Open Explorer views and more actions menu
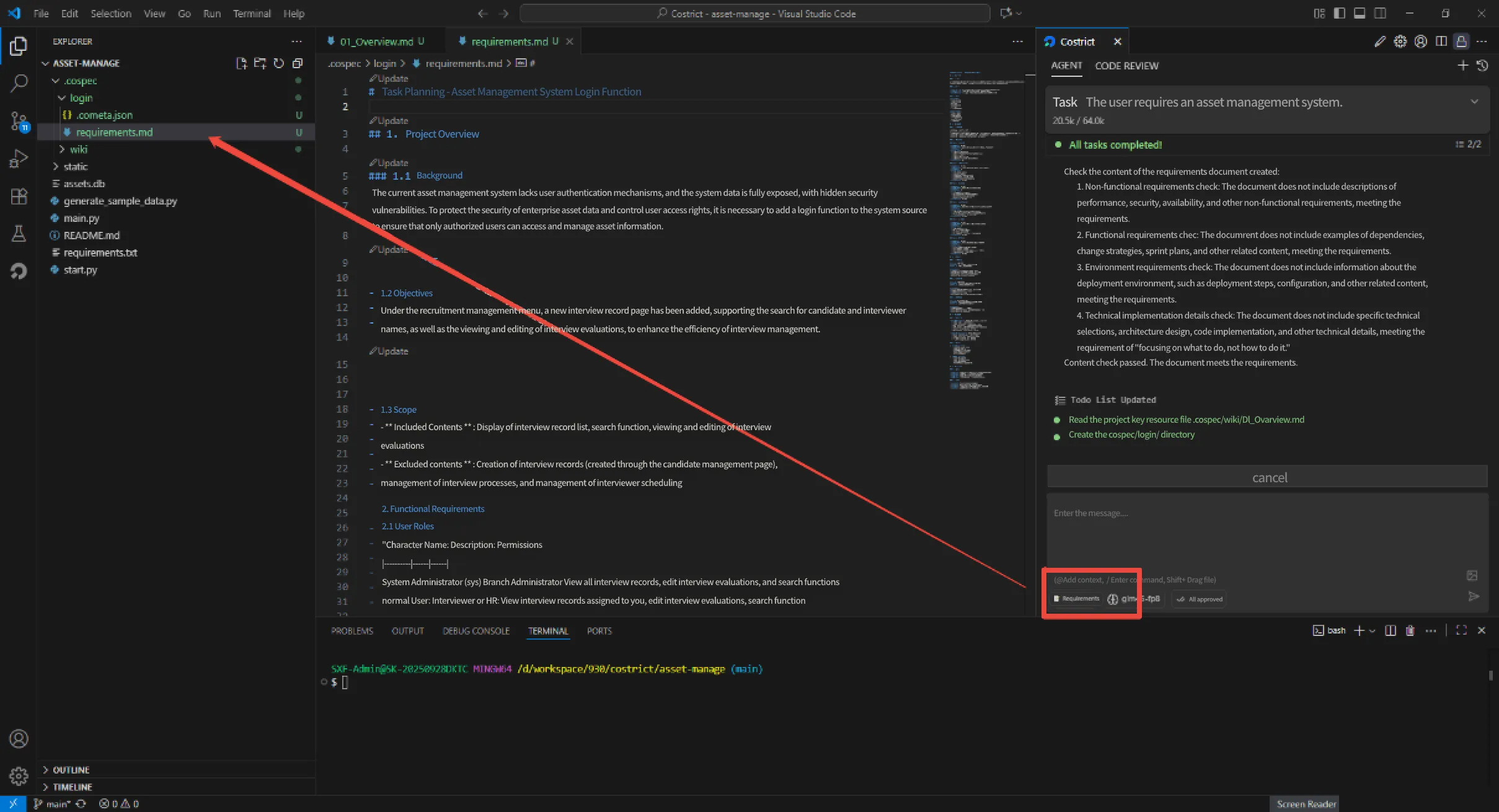Screen dimensions: 1499x812 [x=297, y=42]
